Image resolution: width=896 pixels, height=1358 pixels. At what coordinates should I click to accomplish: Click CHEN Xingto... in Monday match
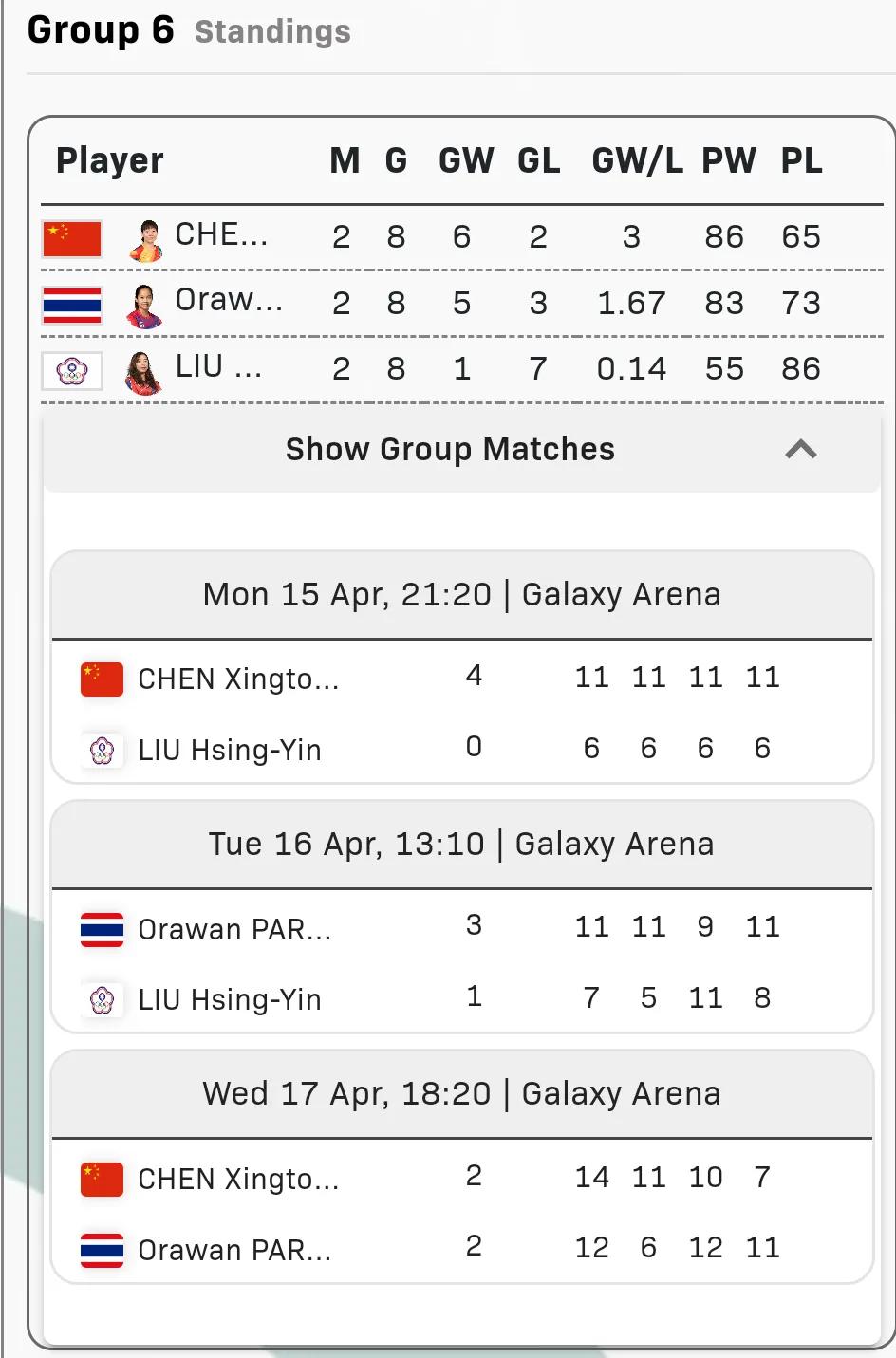click(238, 679)
